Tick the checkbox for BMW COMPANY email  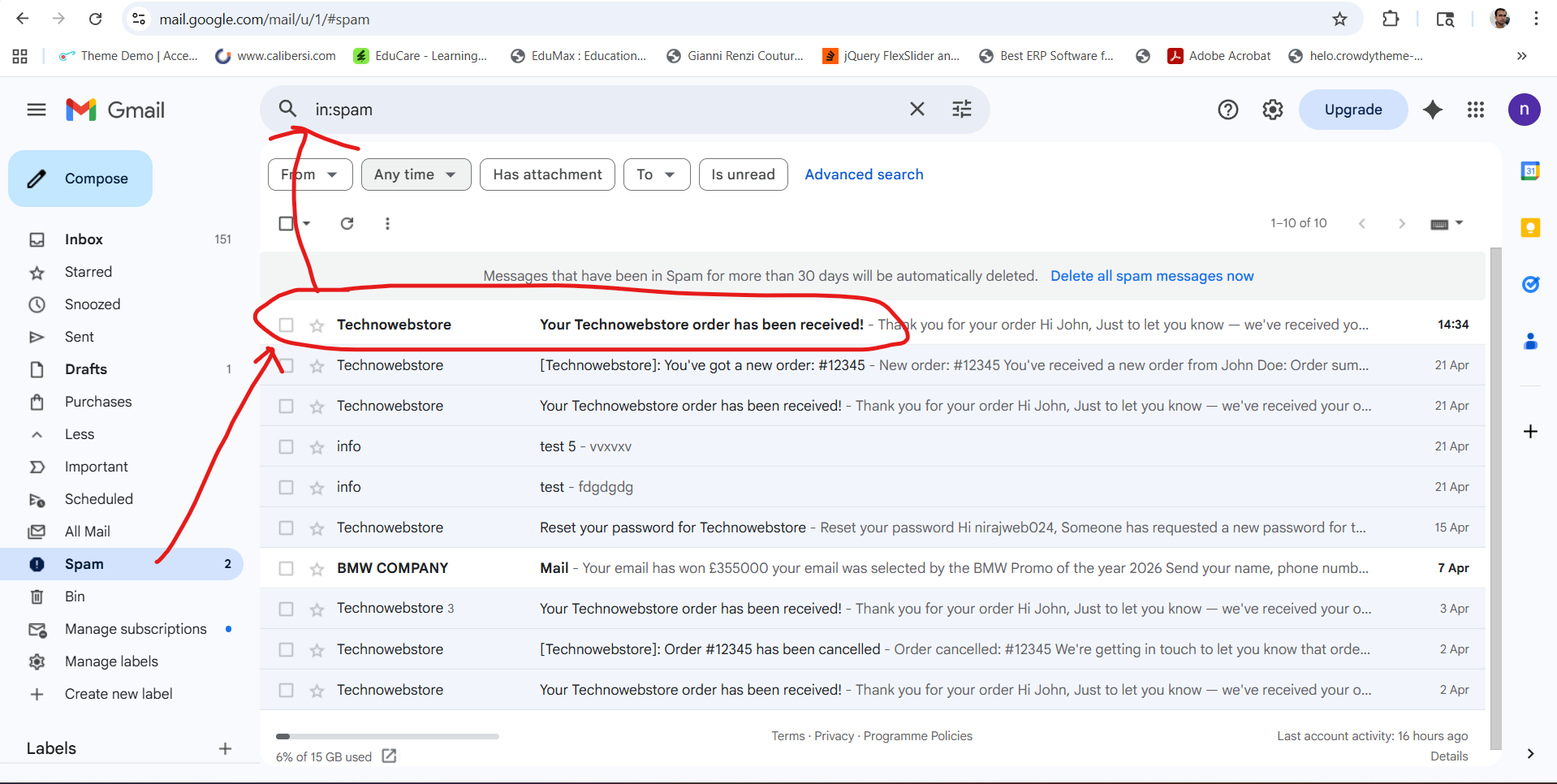pos(286,569)
